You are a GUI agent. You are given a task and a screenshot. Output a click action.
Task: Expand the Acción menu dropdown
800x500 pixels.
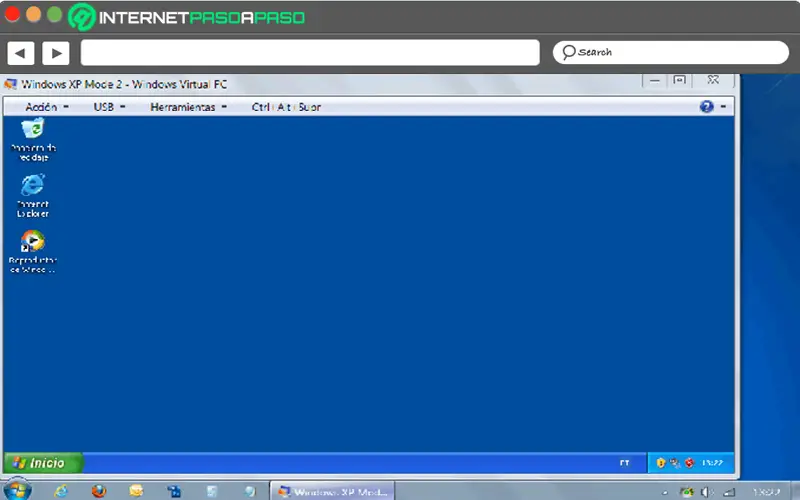tap(47, 107)
